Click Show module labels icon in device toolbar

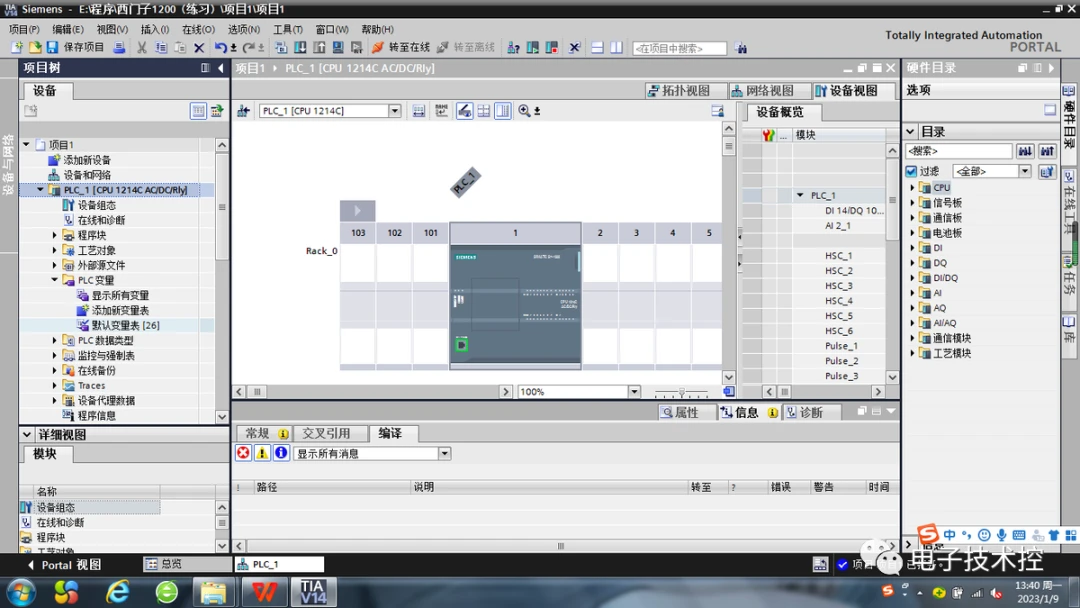coord(441,111)
